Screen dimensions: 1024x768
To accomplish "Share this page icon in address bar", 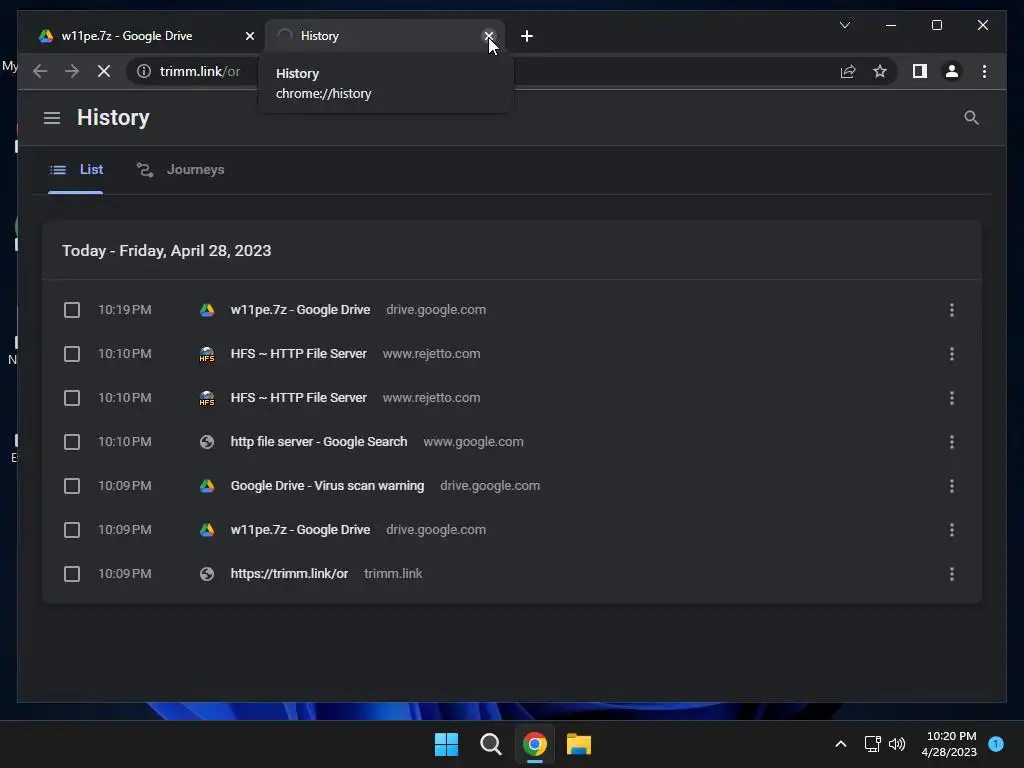I will tap(848, 71).
